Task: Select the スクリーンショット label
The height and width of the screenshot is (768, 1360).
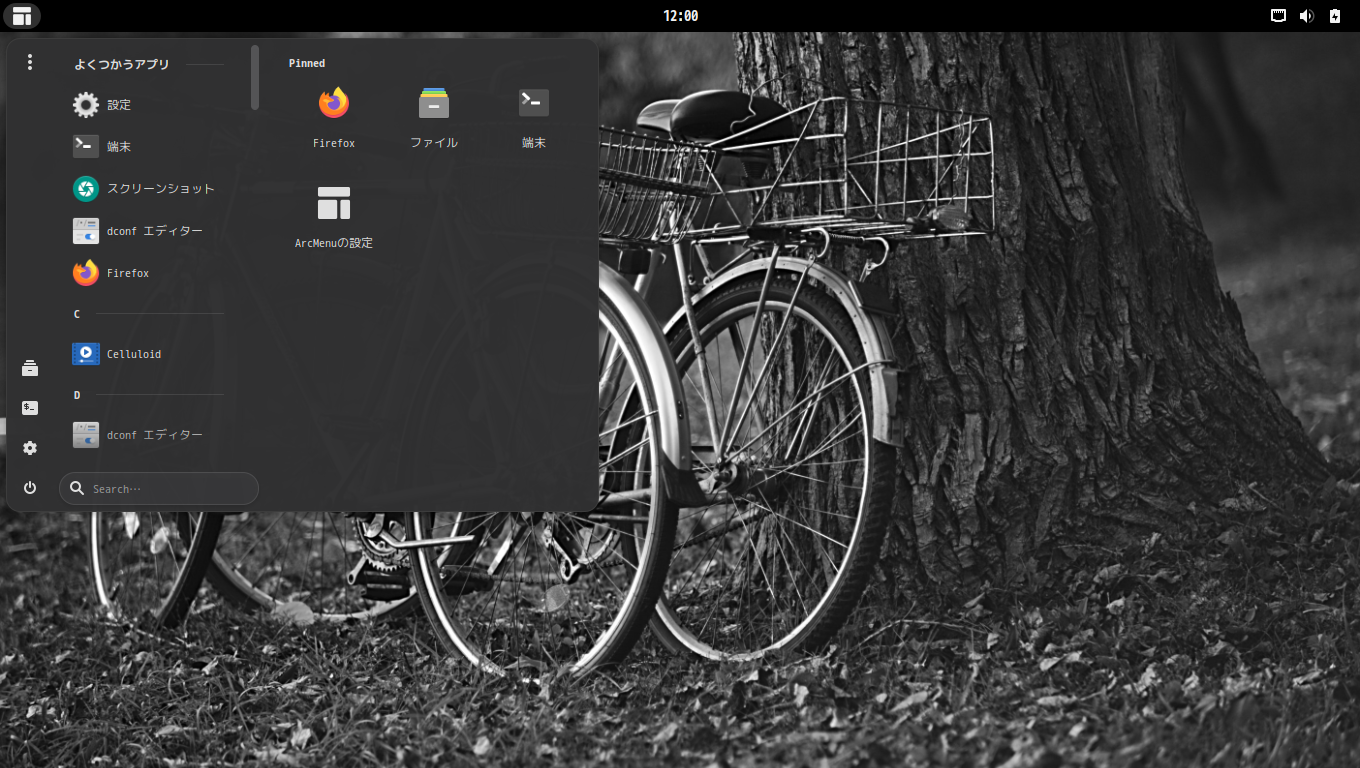Action: pyautogui.click(x=161, y=189)
